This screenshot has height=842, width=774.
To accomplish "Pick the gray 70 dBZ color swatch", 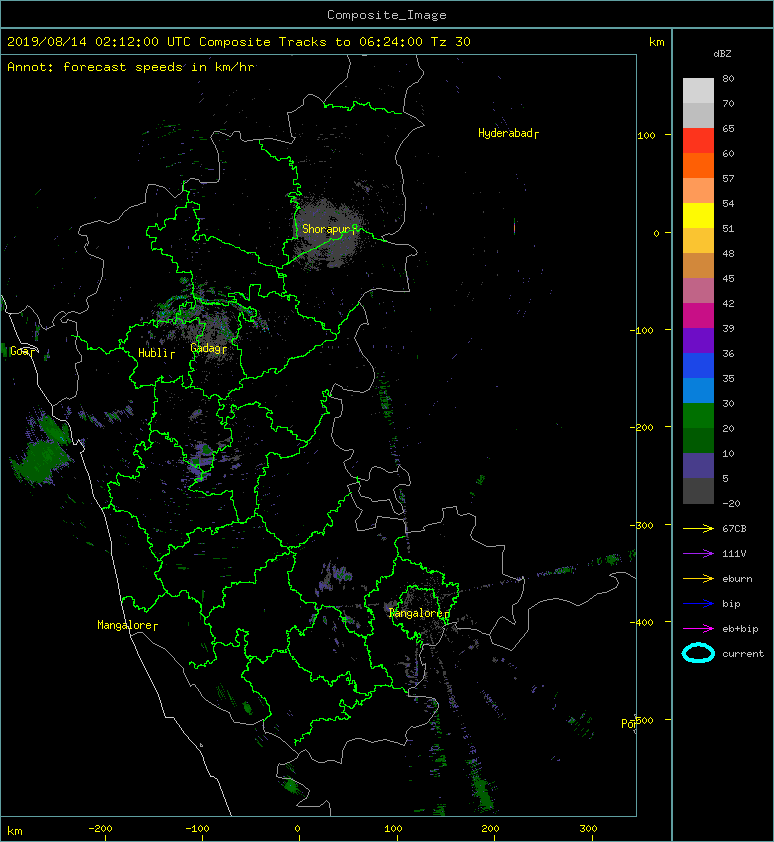I will [x=698, y=115].
